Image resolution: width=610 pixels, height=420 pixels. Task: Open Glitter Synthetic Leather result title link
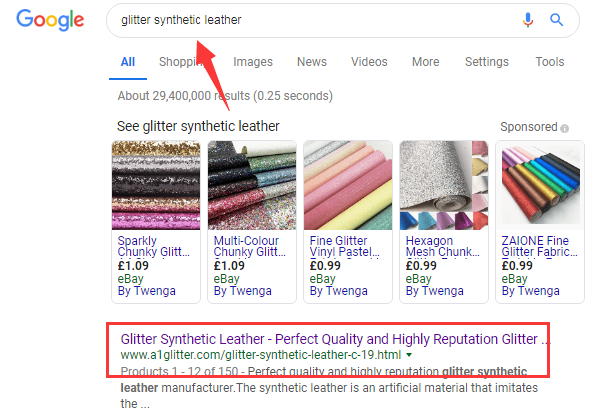(x=335, y=339)
